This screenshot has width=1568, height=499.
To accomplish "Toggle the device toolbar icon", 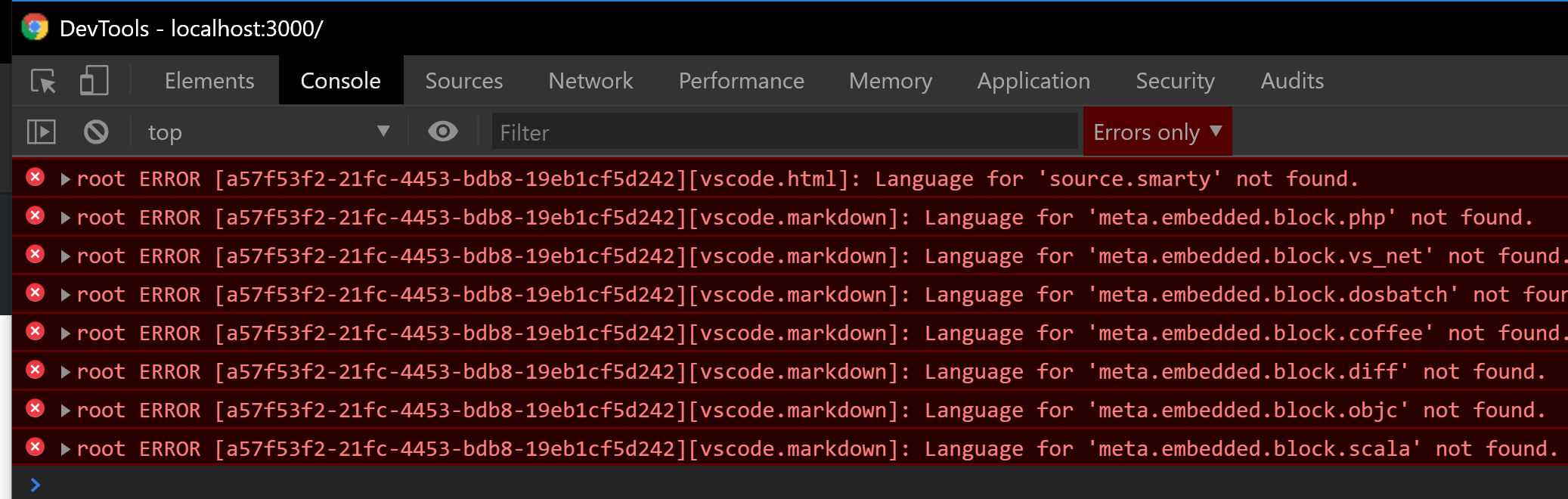I will click(x=94, y=80).
